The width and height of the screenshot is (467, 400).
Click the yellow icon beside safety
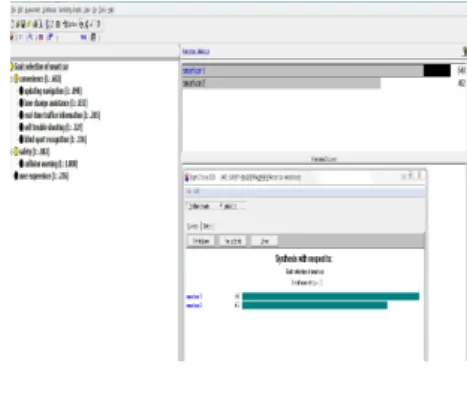(x=16, y=152)
